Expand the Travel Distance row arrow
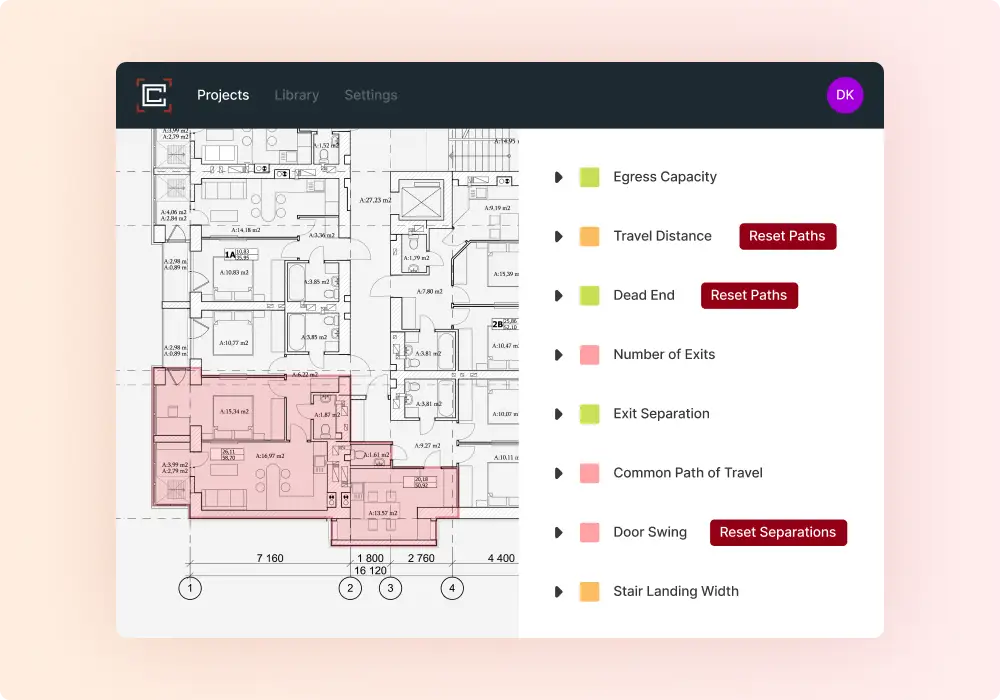1000x700 pixels. point(559,236)
